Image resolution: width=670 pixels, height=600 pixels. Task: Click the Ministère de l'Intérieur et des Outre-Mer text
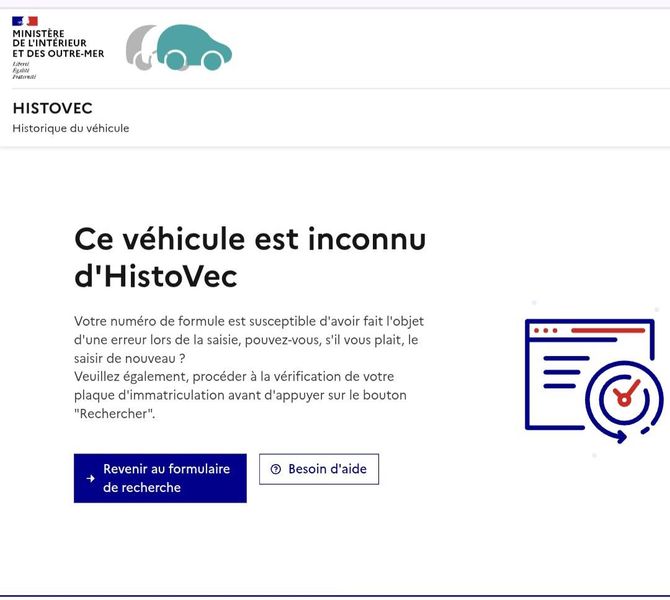point(58,44)
